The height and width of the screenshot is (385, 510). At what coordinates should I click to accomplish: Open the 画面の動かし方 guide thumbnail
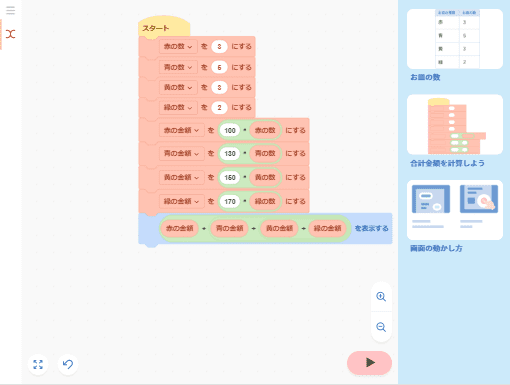(x=455, y=210)
